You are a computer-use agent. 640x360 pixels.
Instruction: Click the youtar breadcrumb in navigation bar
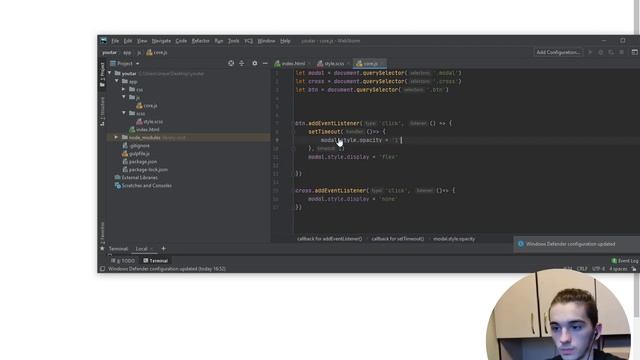click(x=109, y=53)
